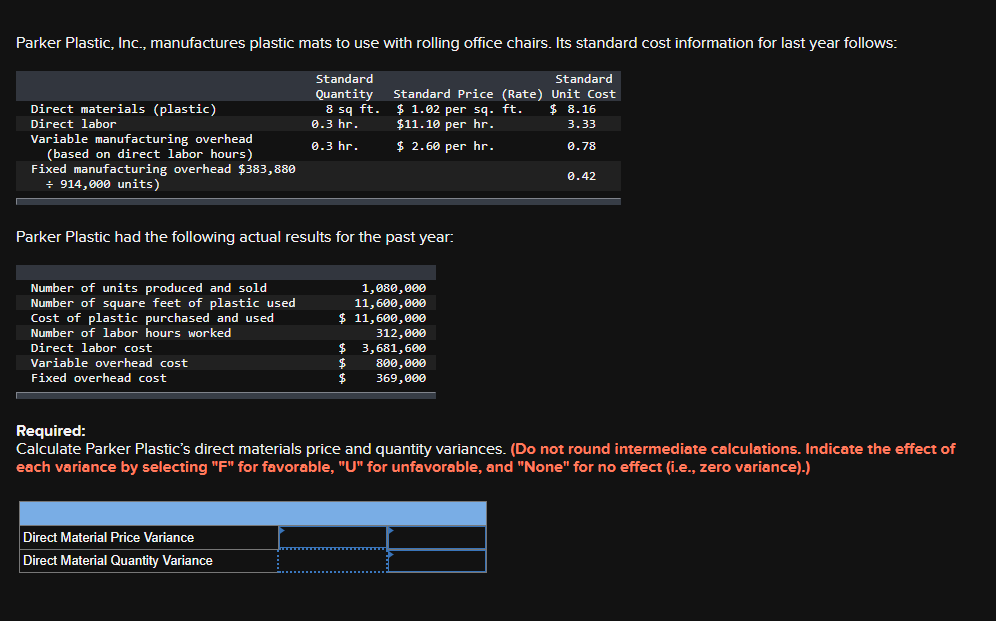Image resolution: width=996 pixels, height=621 pixels.
Task: Click the 'Direct labor' standard cost row label
Action: click(74, 124)
